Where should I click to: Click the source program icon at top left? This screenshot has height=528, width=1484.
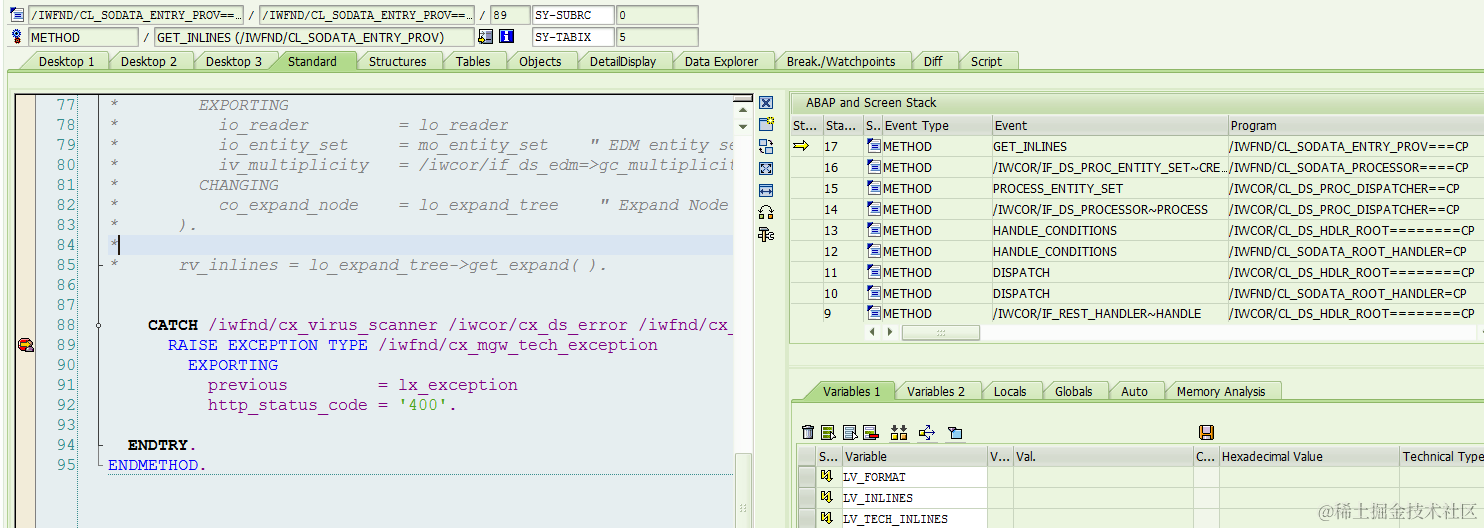pyautogui.click(x=17, y=15)
